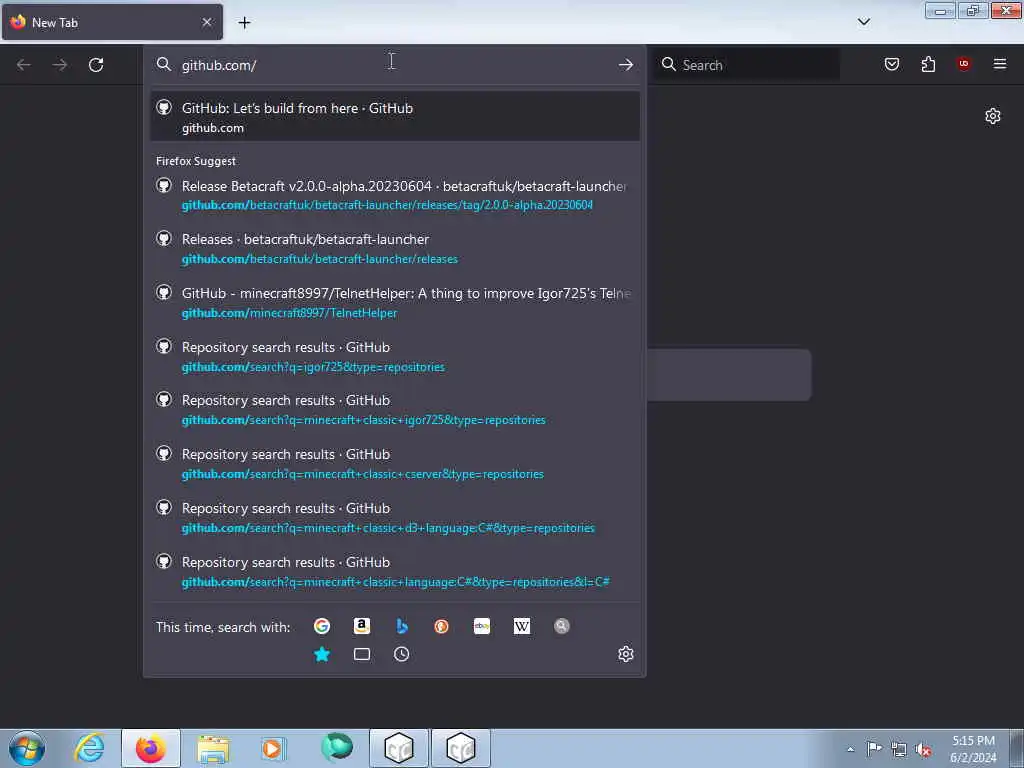The width and height of the screenshot is (1024, 768).
Task: Close the New Tab tab
Action: [x=207, y=22]
